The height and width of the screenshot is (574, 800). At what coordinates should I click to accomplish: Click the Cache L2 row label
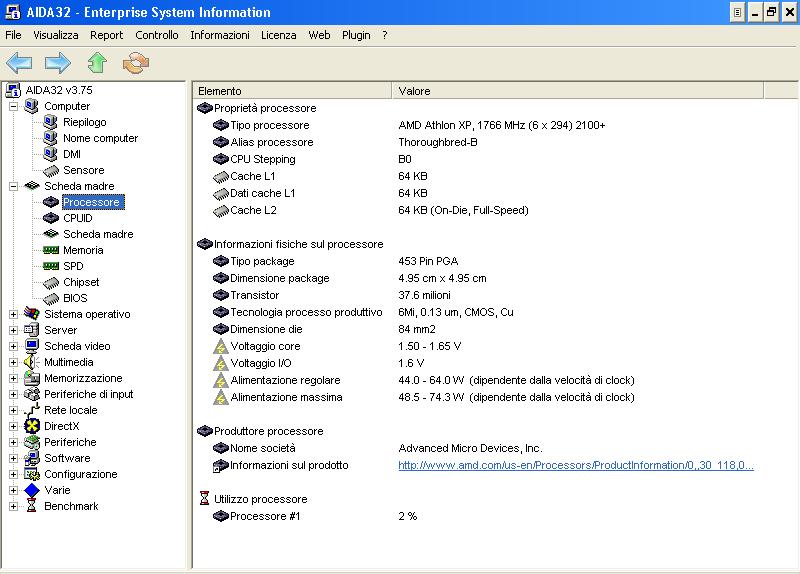253,210
